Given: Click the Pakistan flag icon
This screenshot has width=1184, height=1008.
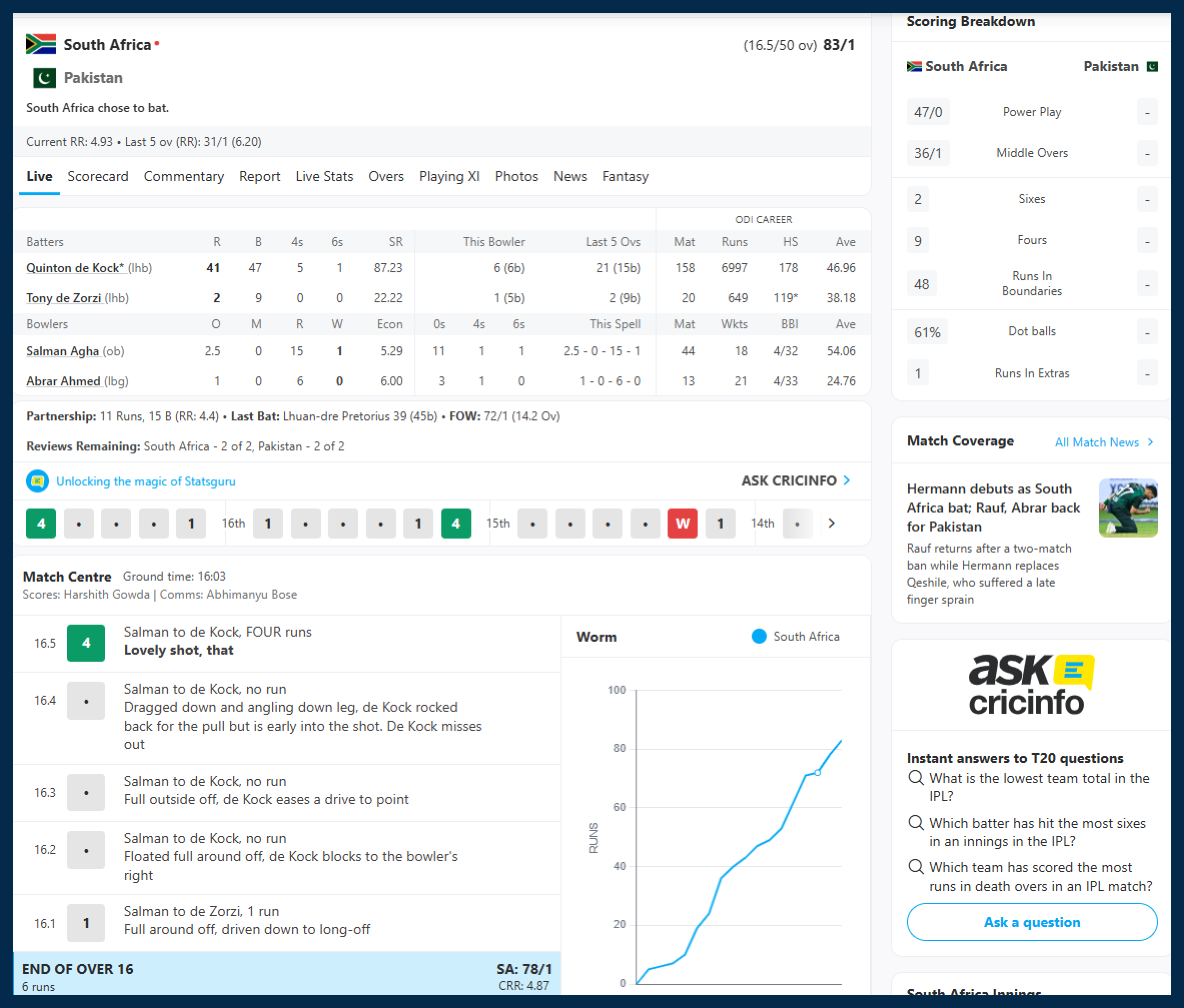Looking at the screenshot, I should (44, 78).
